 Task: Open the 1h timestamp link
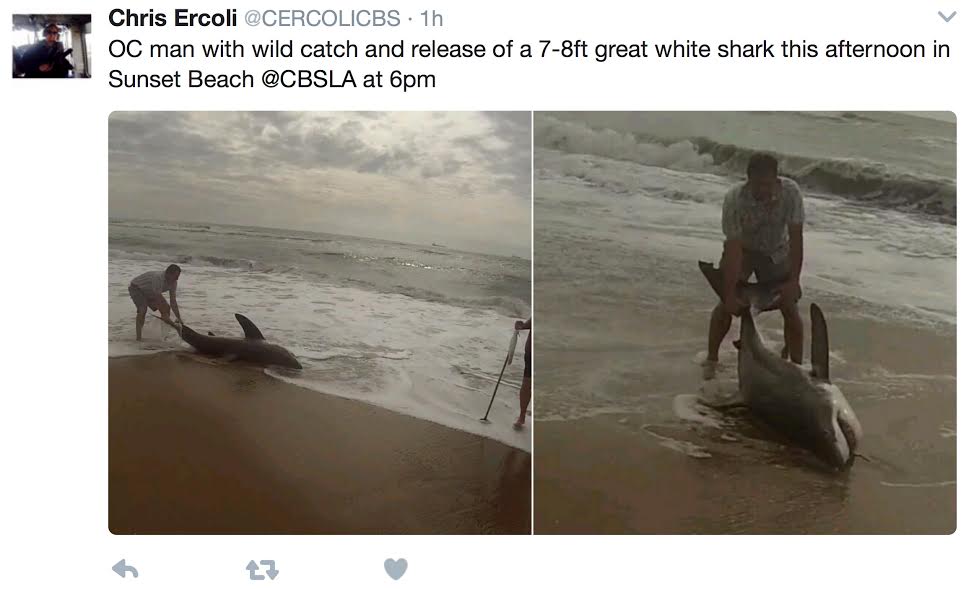(x=431, y=18)
